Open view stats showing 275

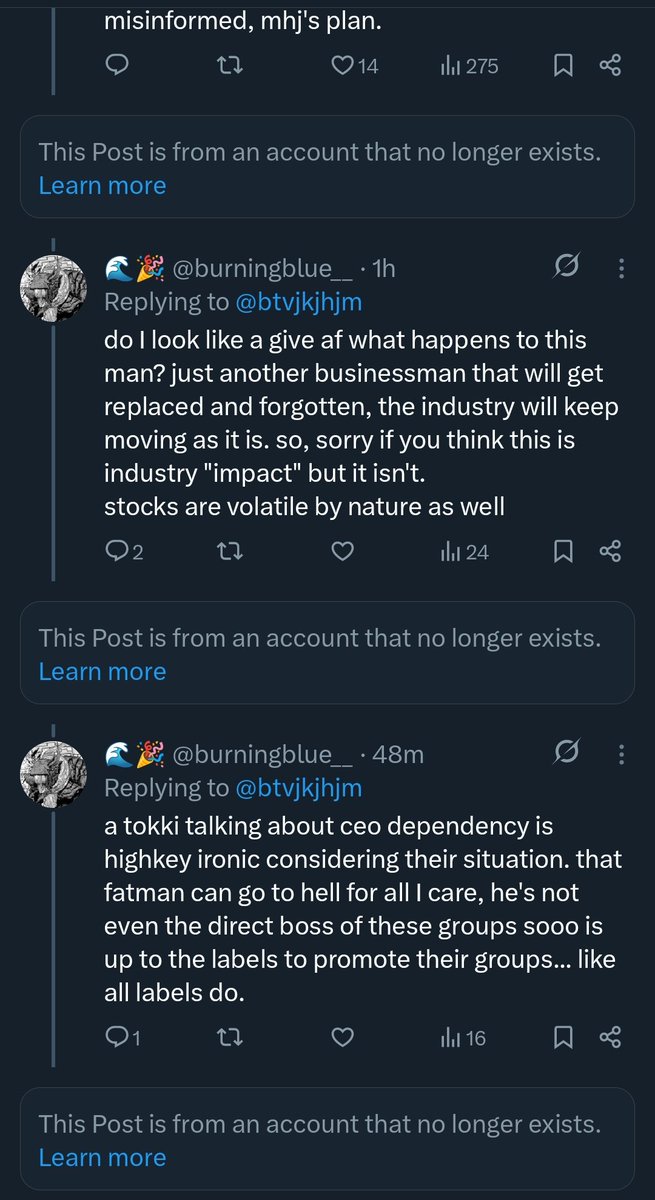tap(469, 67)
